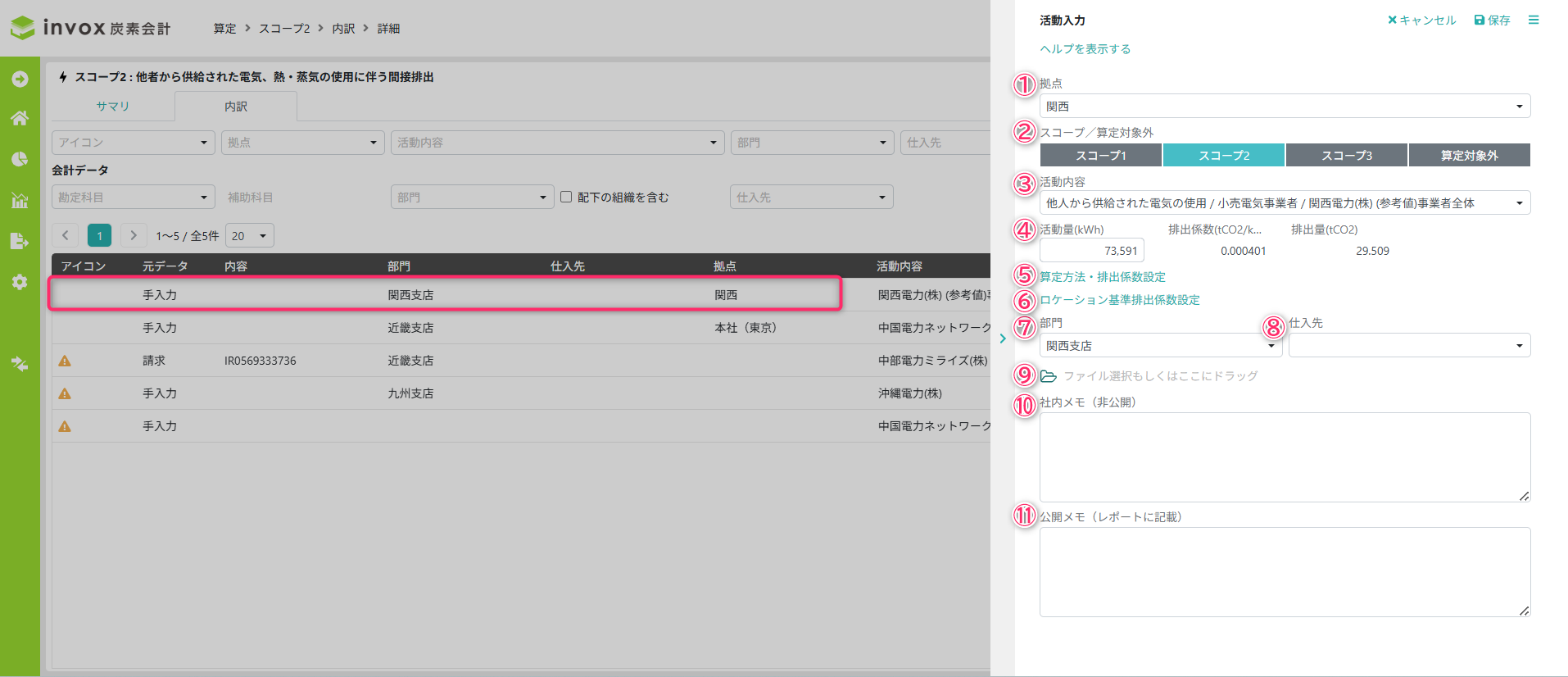Viewport: 1568px width, 677px height.
Task: Switch to the サマリ tab
Action: [x=113, y=107]
